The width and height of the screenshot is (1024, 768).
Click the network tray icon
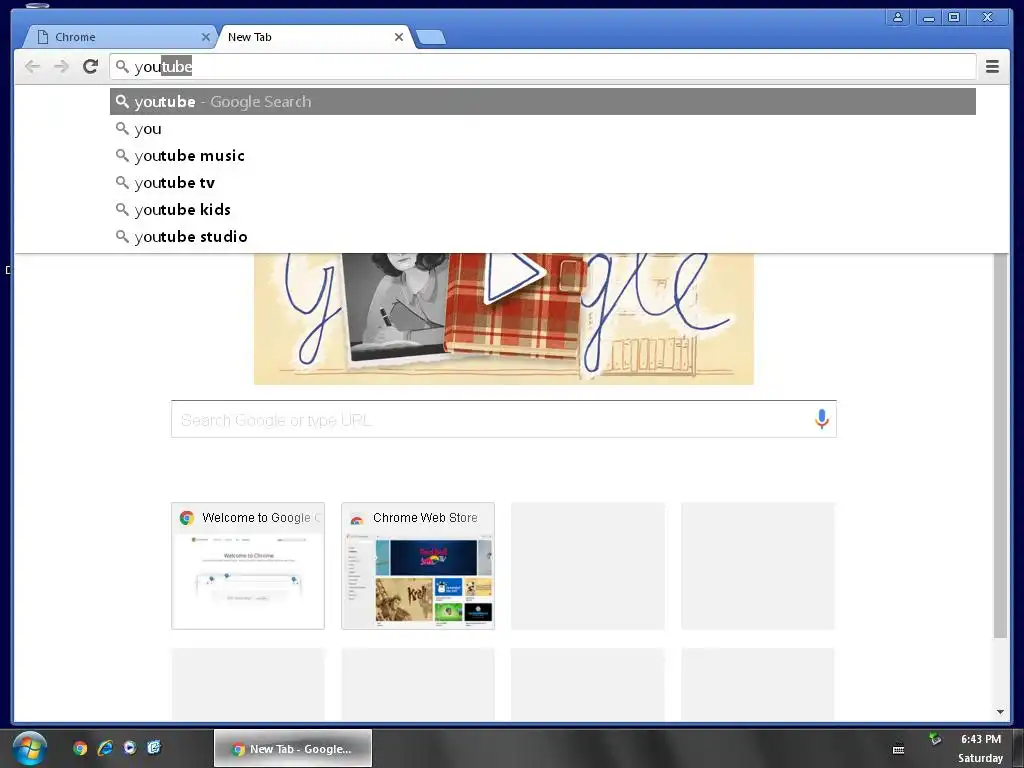tap(936, 739)
